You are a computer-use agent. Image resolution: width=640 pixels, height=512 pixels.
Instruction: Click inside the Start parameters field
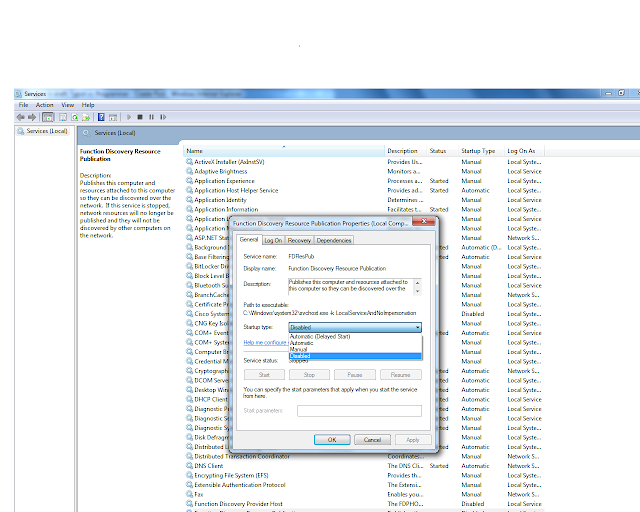pos(359,411)
